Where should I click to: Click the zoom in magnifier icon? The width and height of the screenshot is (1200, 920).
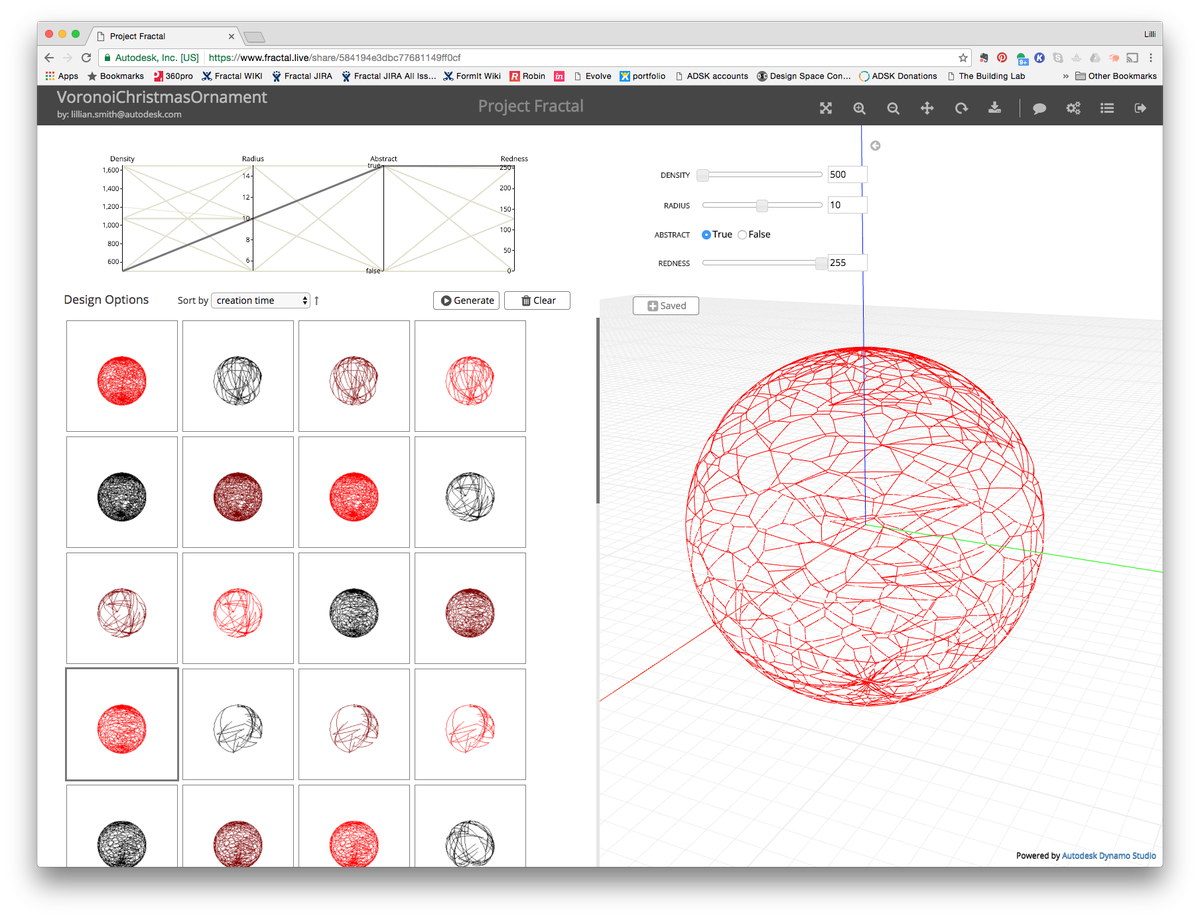tap(859, 108)
